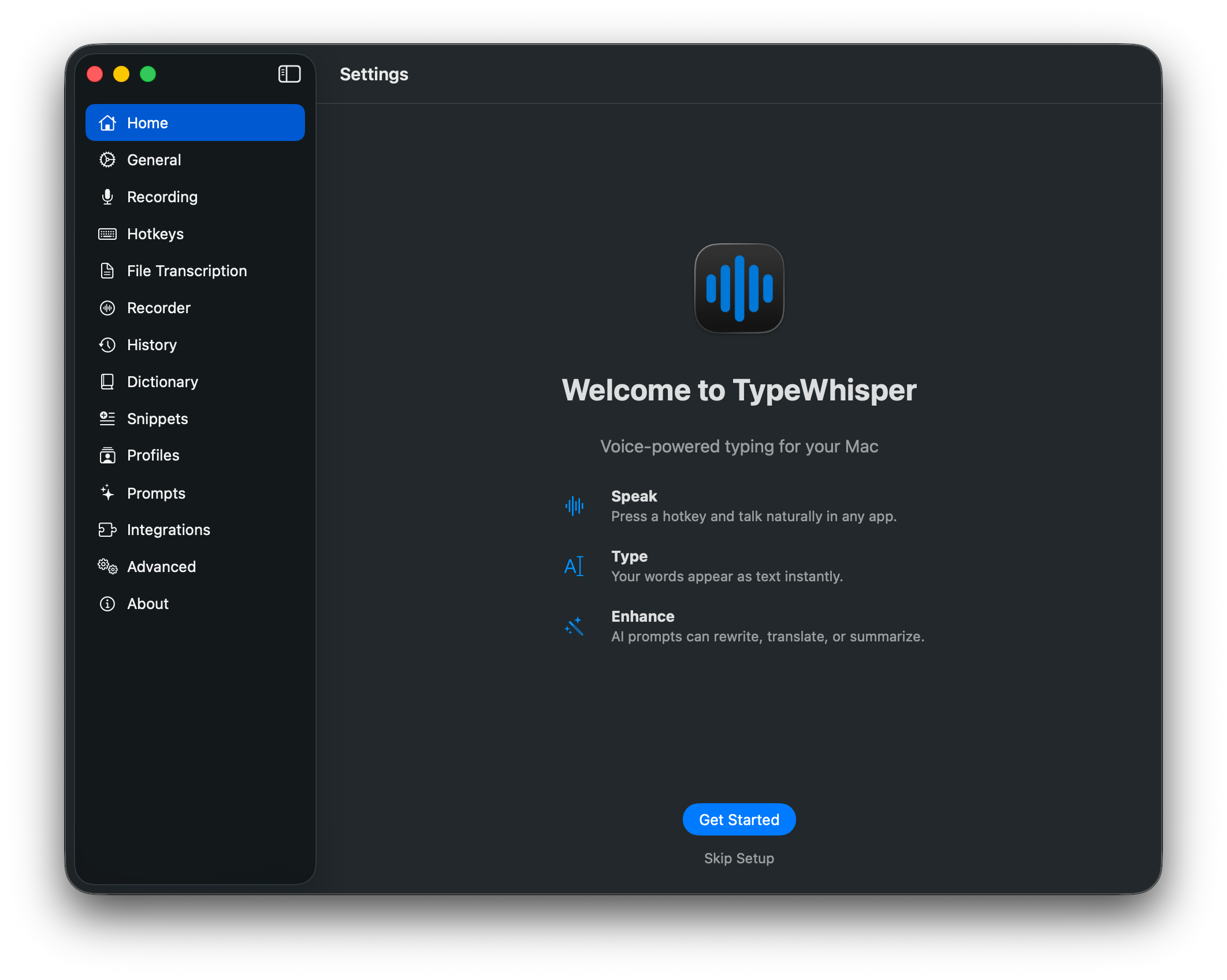The width and height of the screenshot is (1227, 980).
Task: Select the Integrations puzzle-piece icon
Action: point(107,529)
